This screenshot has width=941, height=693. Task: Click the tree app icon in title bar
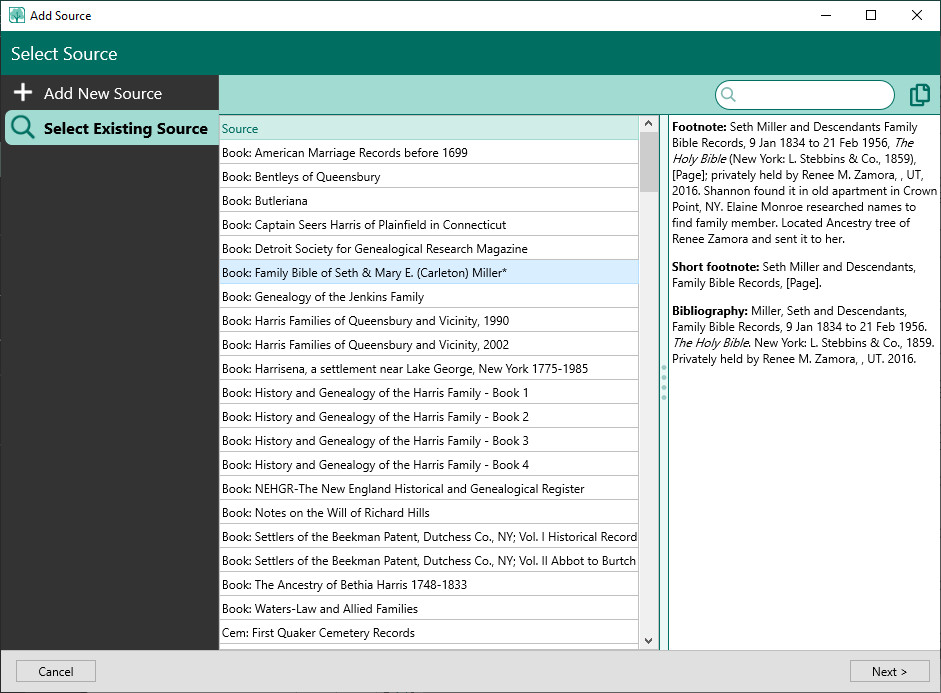(x=17, y=15)
